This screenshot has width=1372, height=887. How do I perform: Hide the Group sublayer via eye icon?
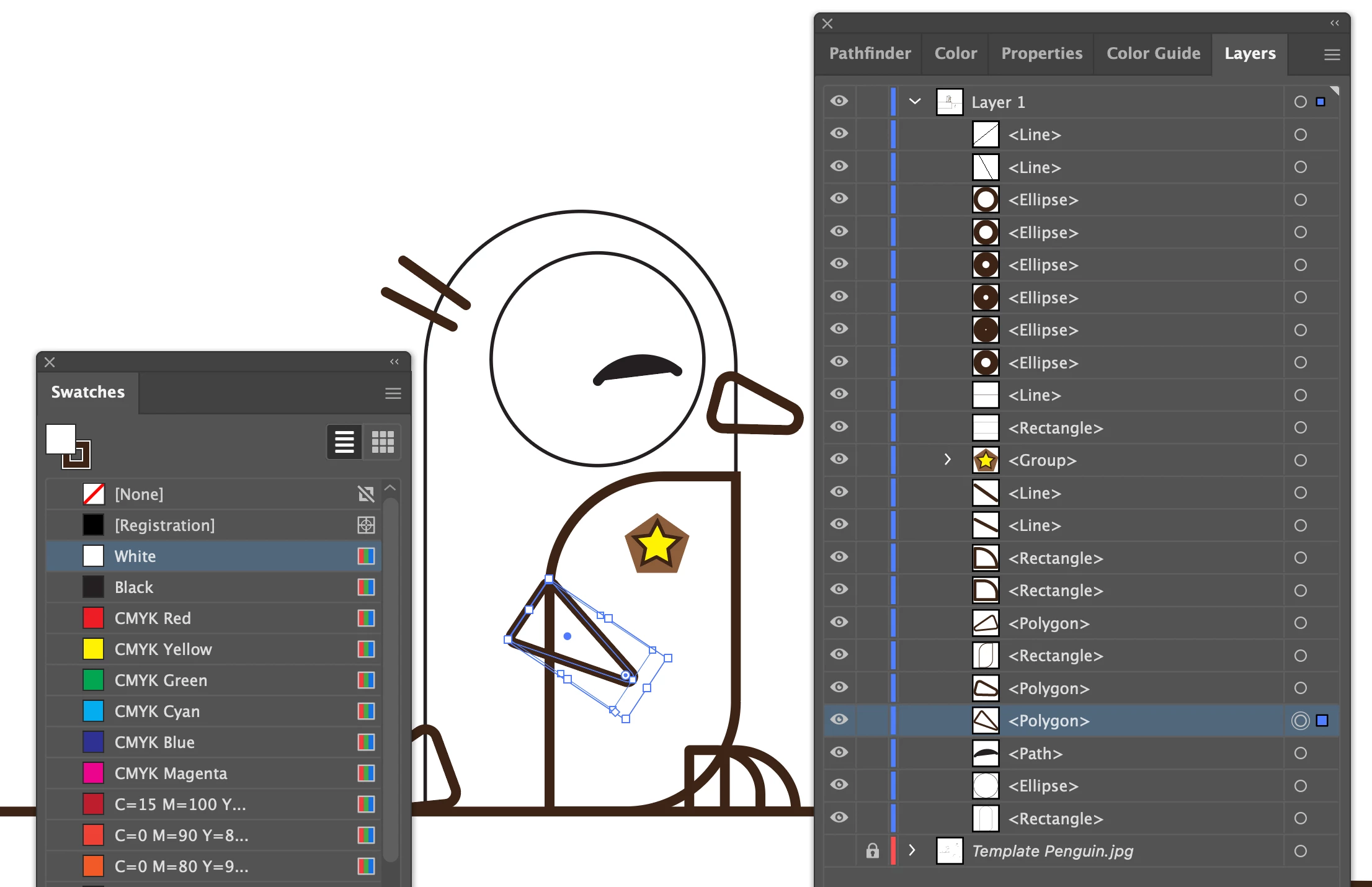[x=839, y=459]
